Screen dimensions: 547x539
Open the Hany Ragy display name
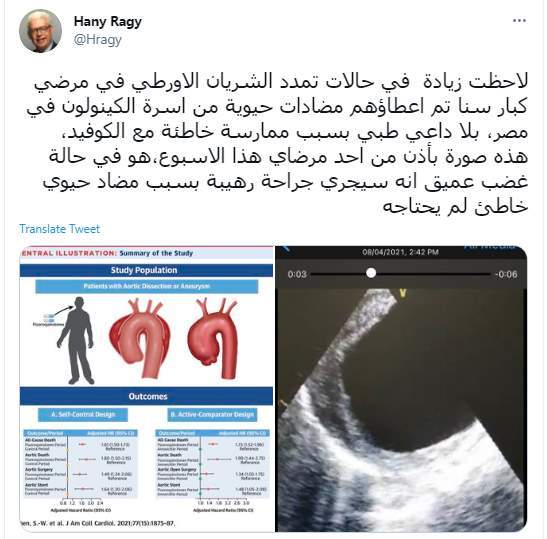107,22
